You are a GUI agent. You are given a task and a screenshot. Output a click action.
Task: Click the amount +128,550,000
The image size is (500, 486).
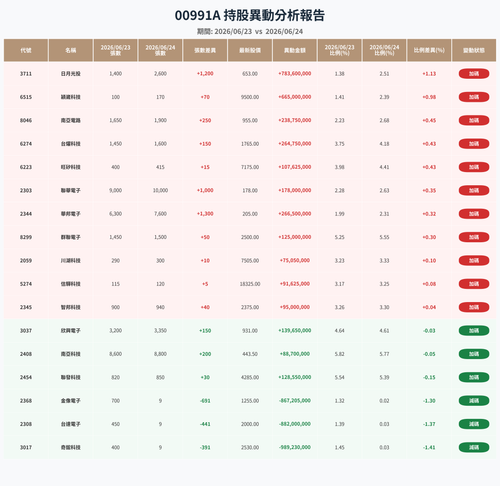[295, 377]
